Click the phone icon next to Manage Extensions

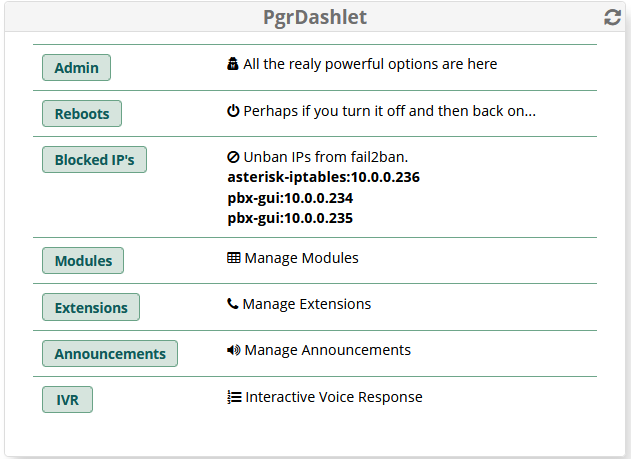pyautogui.click(x=233, y=304)
